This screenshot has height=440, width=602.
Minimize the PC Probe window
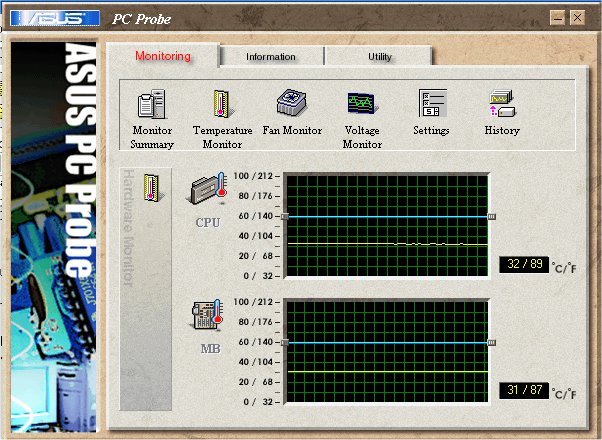coord(557,18)
